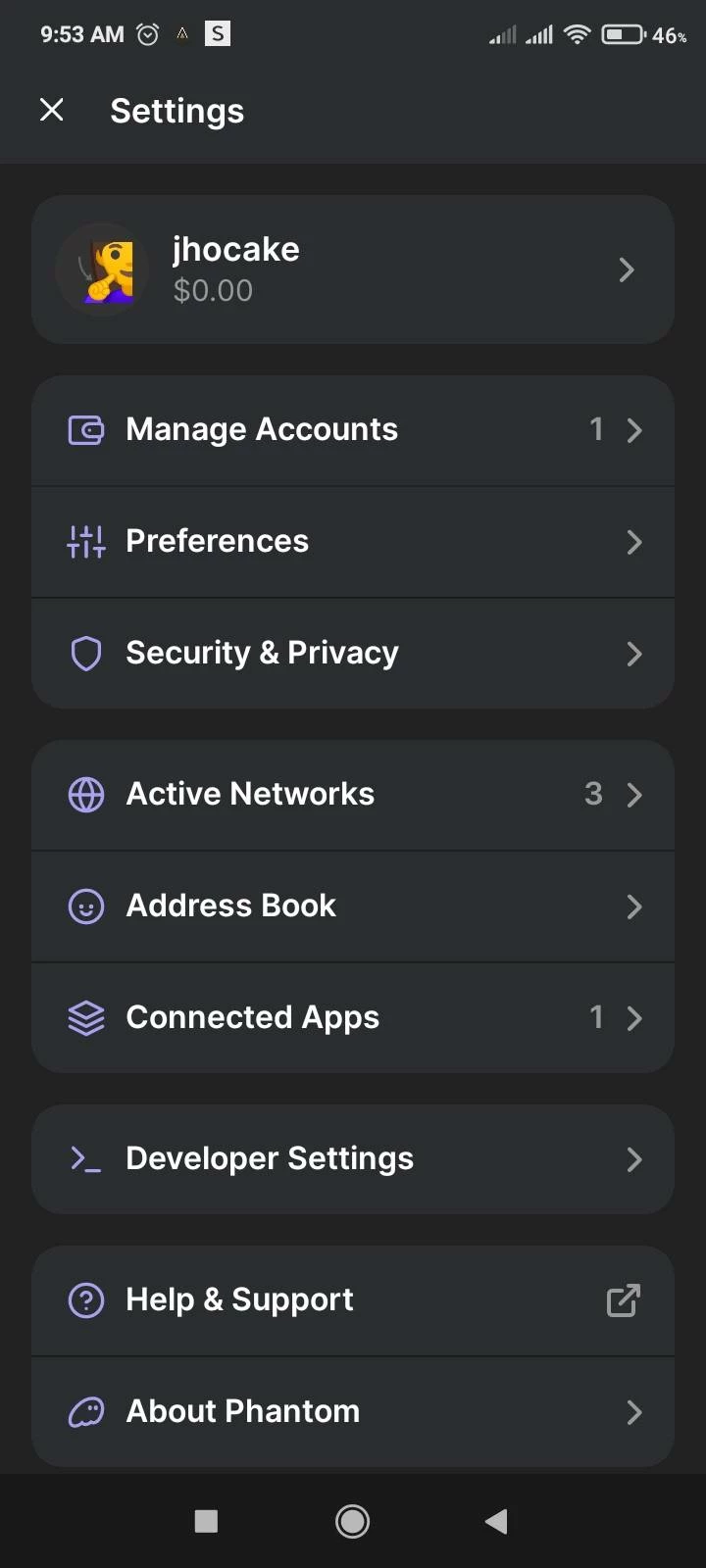
Task: Click the shield icon for Security & Privacy
Action: point(86,653)
